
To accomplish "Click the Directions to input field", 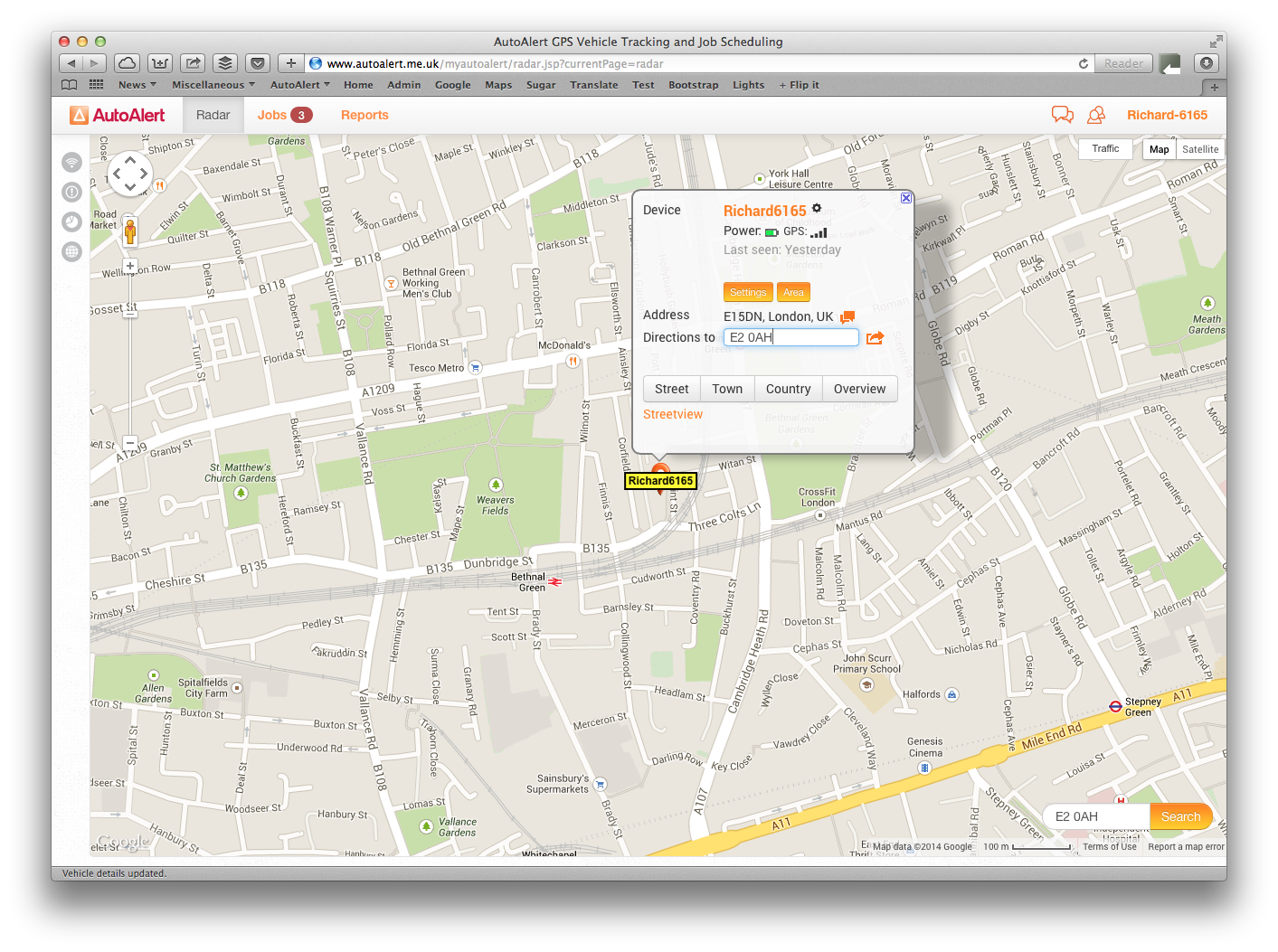I will click(791, 337).
